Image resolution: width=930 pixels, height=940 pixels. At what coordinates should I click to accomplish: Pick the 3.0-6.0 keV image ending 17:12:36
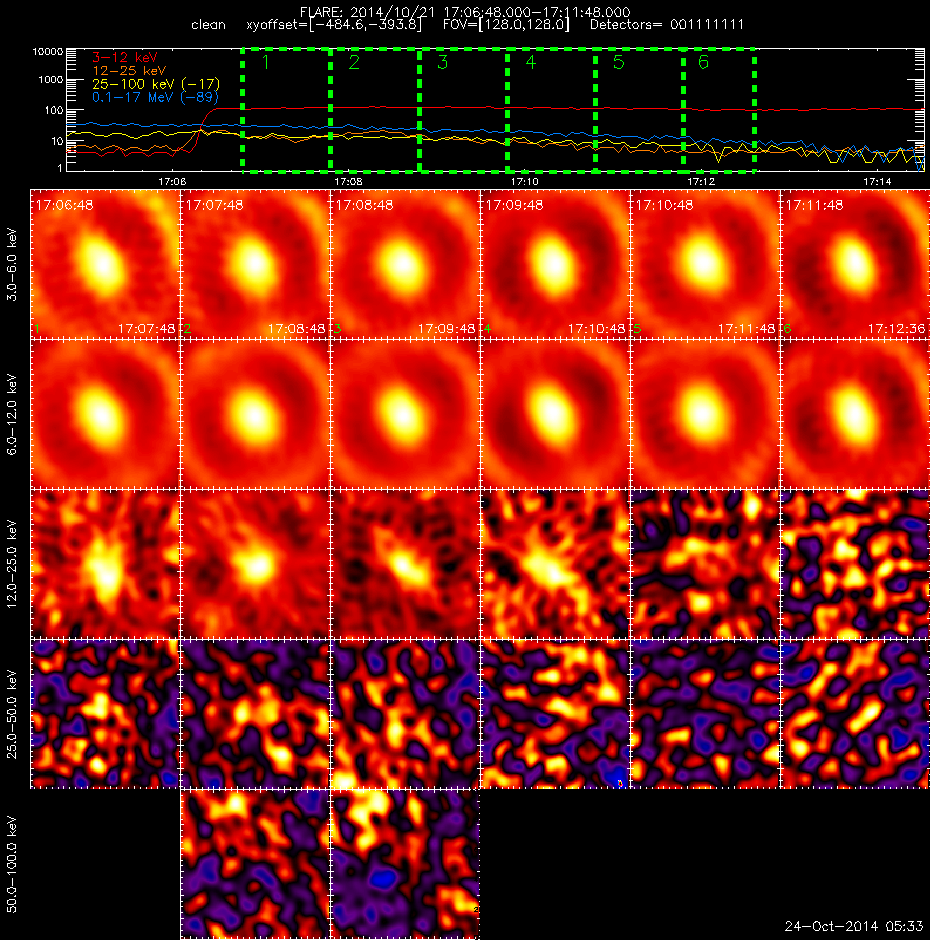click(855, 264)
